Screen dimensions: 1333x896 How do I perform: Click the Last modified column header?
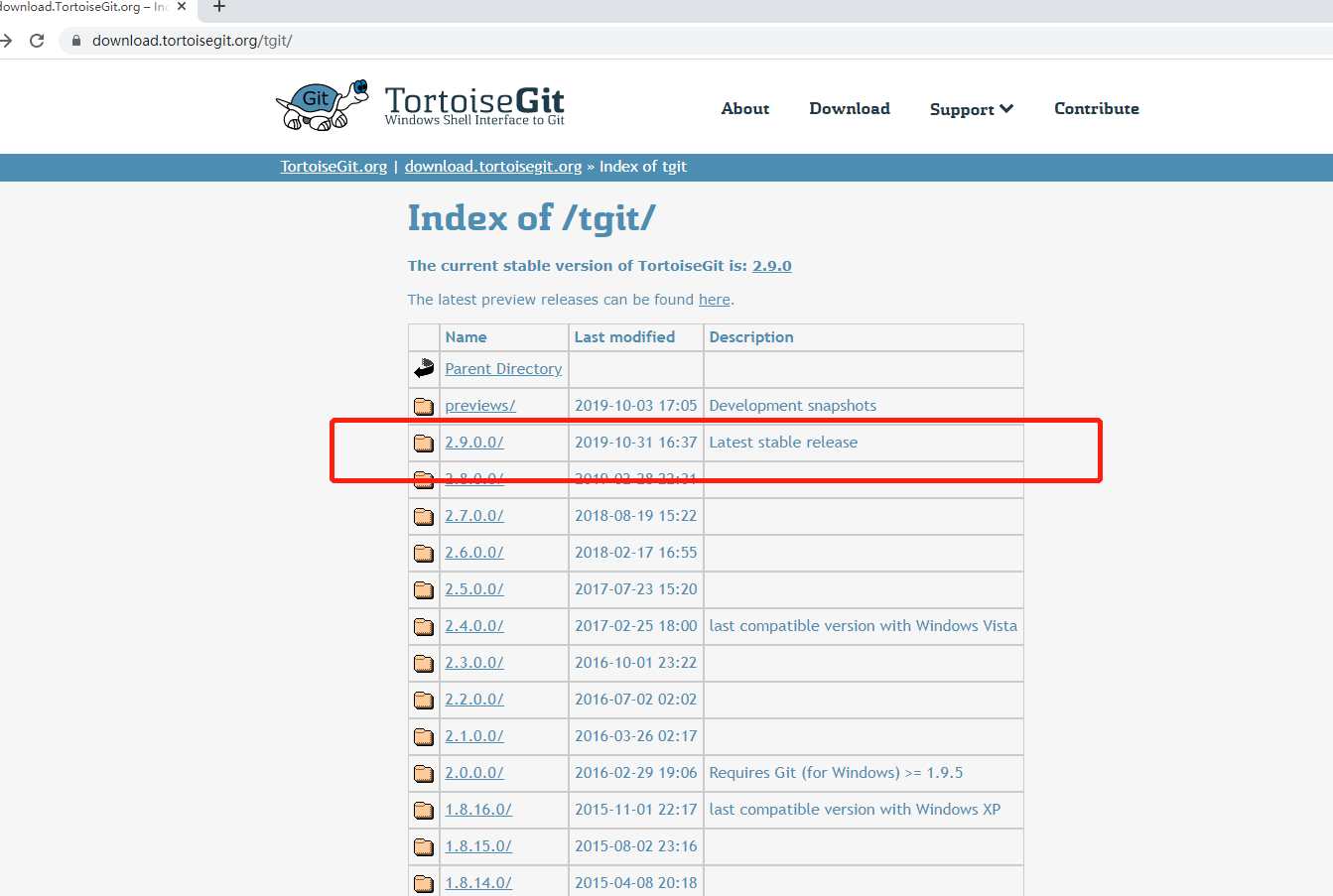point(624,337)
